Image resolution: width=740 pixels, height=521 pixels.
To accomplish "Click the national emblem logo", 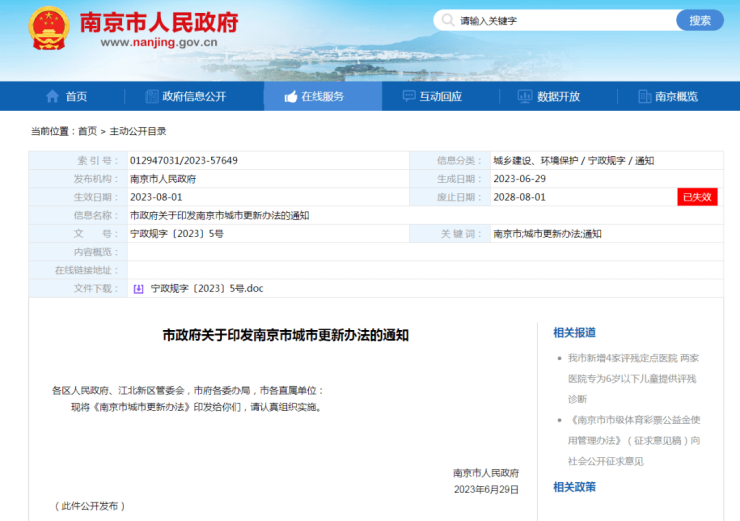I will pyautogui.click(x=49, y=28).
